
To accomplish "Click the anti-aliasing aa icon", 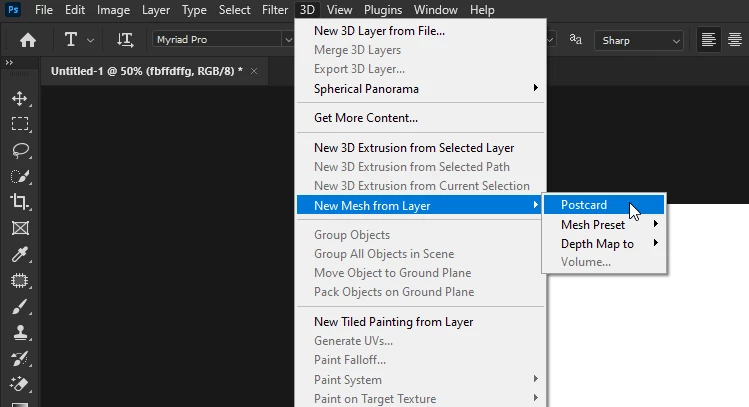I will 576,40.
